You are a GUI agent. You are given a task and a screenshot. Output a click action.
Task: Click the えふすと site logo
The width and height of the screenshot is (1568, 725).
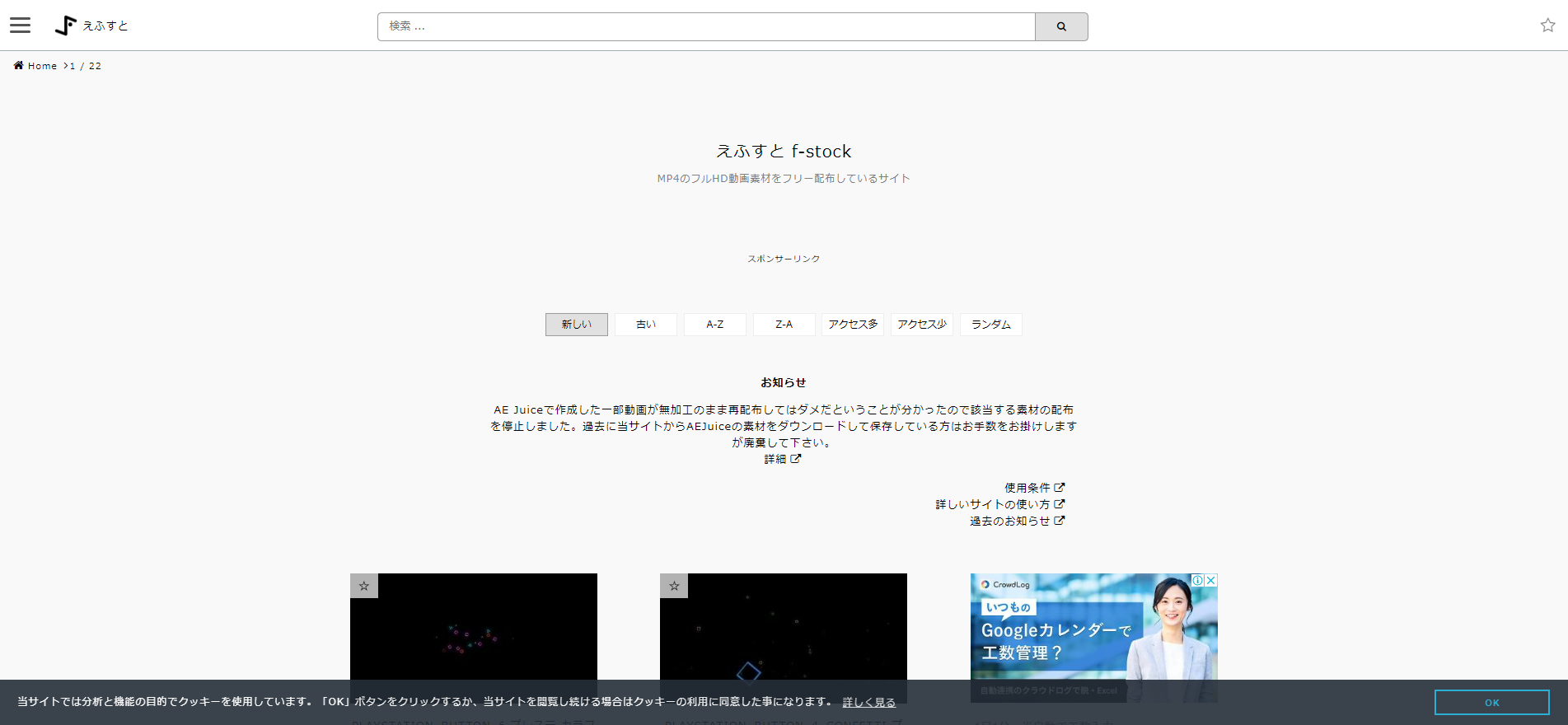click(x=91, y=26)
